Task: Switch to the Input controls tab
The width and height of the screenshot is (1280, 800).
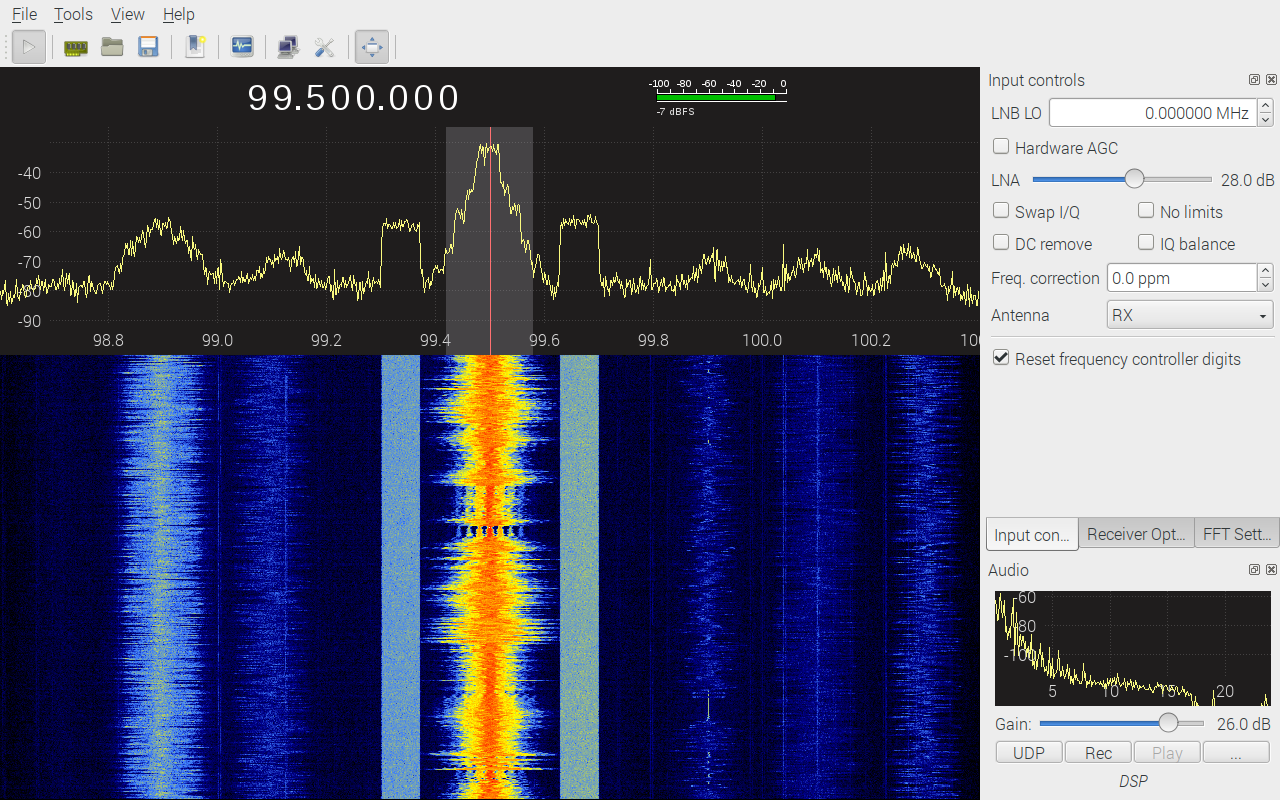Action: click(x=1032, y=534)
